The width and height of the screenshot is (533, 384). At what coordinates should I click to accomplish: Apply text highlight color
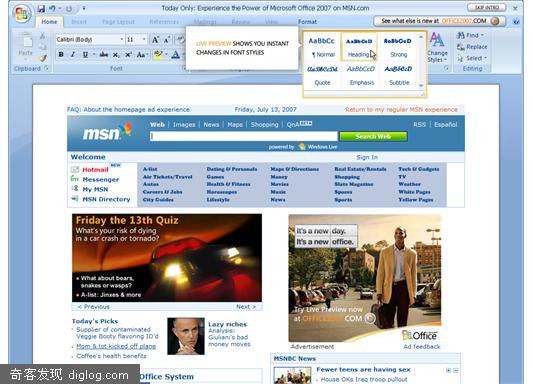(x=158, y=54)
